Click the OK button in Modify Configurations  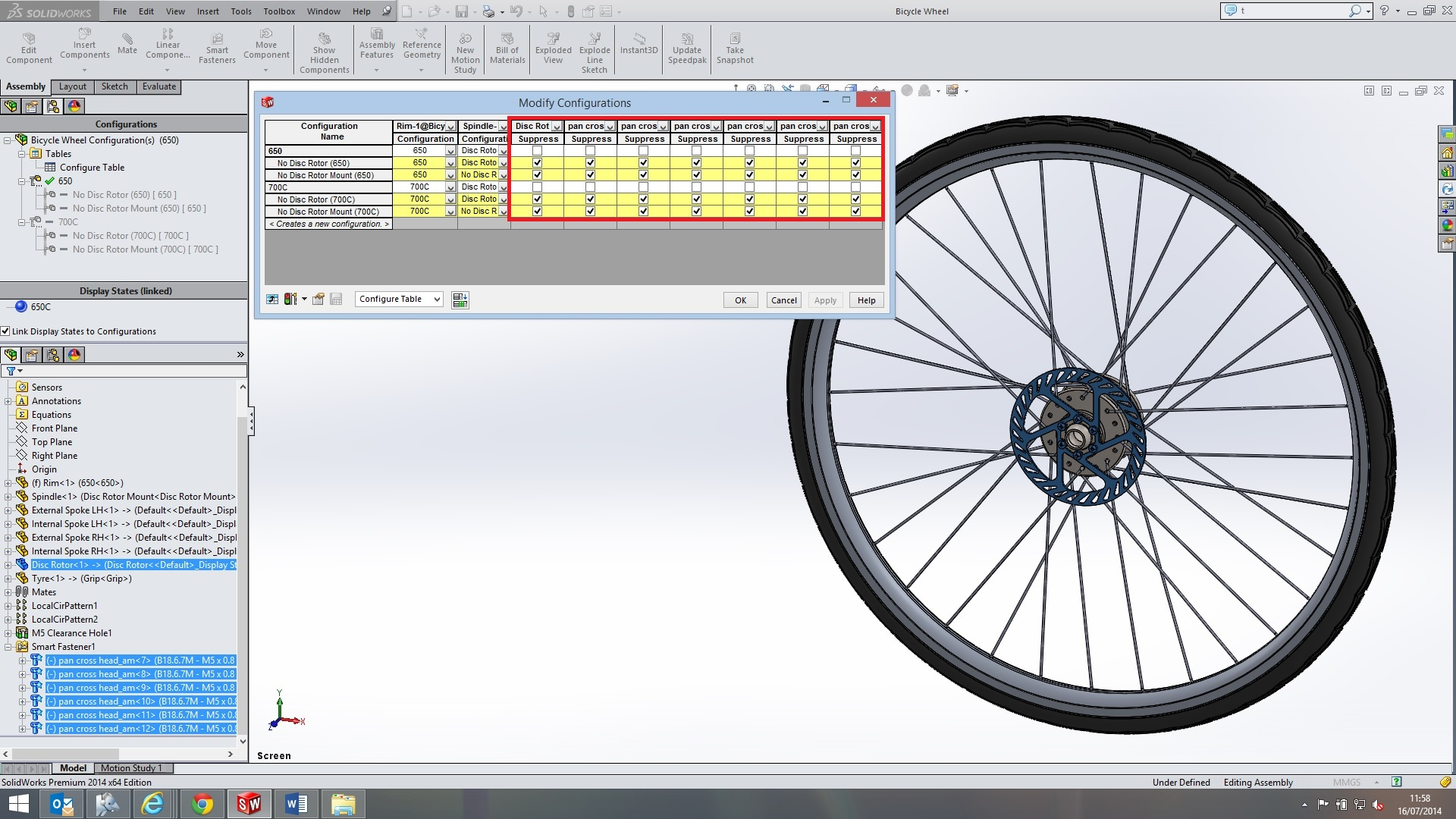(740, 300)
